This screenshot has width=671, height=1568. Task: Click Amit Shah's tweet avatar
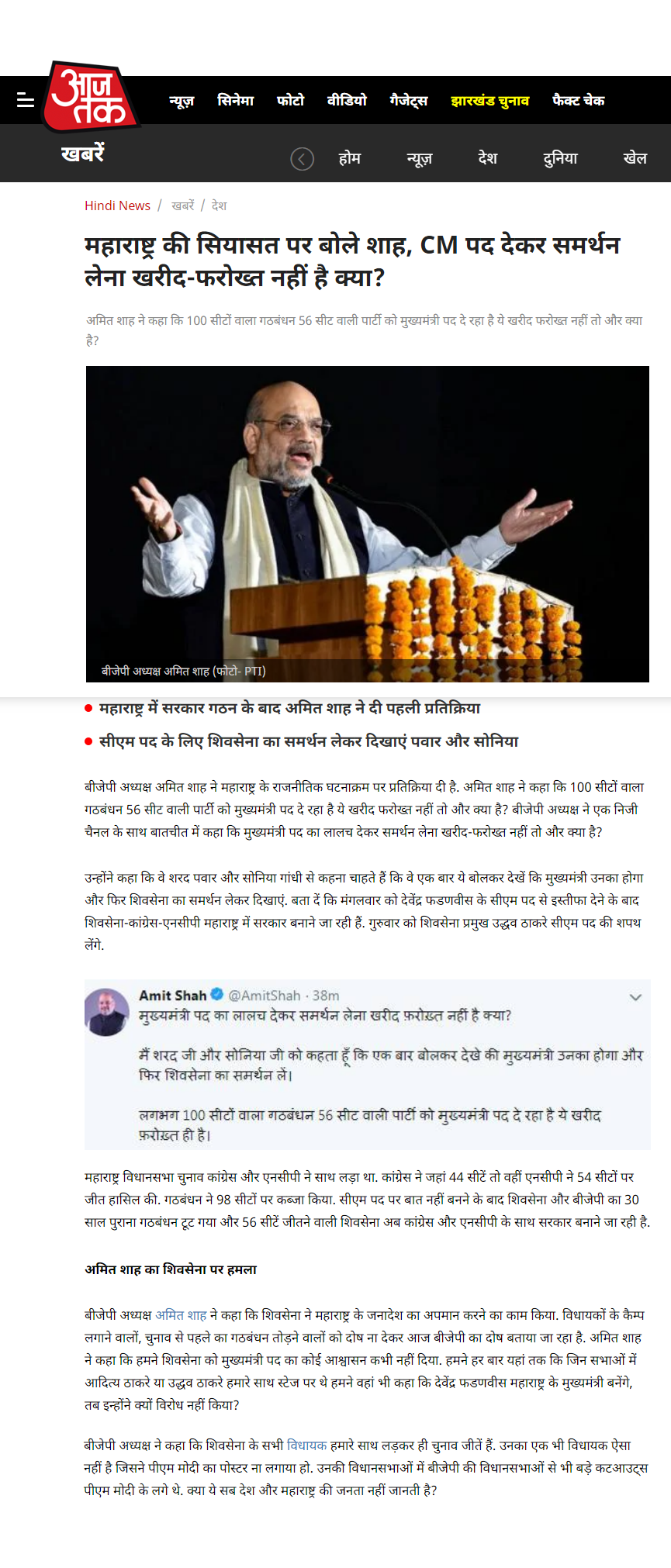[106, 1012]
